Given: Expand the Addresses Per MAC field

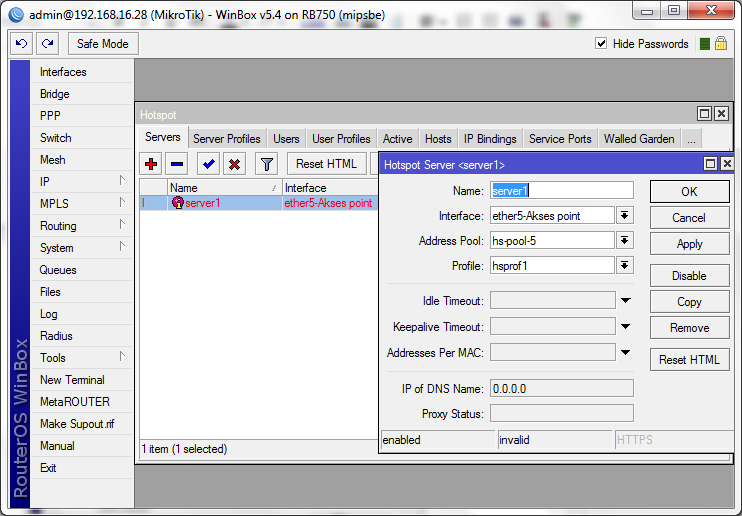Looking at the screenshot, I should tap(626, 353).
